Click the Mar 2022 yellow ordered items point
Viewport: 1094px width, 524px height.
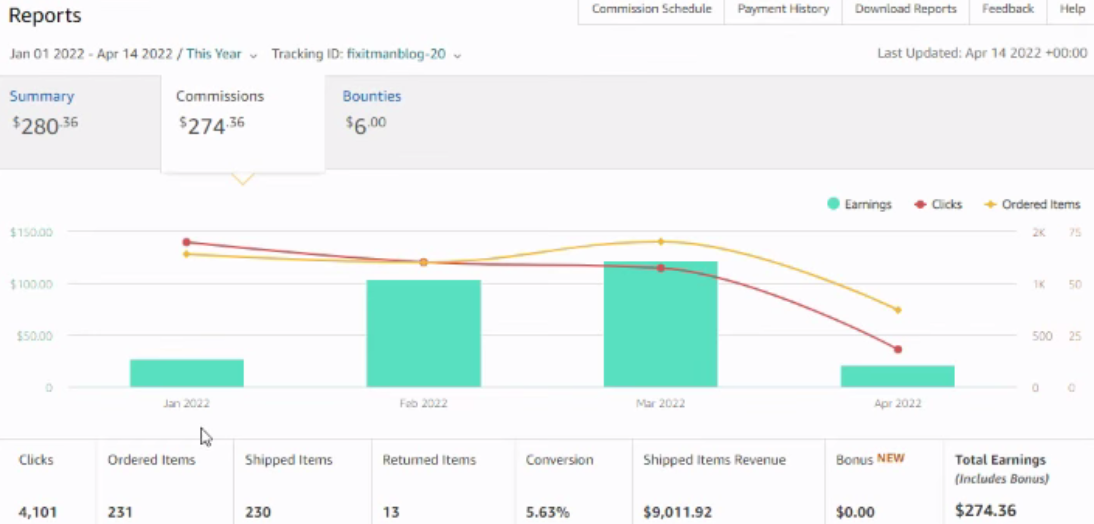661,241
